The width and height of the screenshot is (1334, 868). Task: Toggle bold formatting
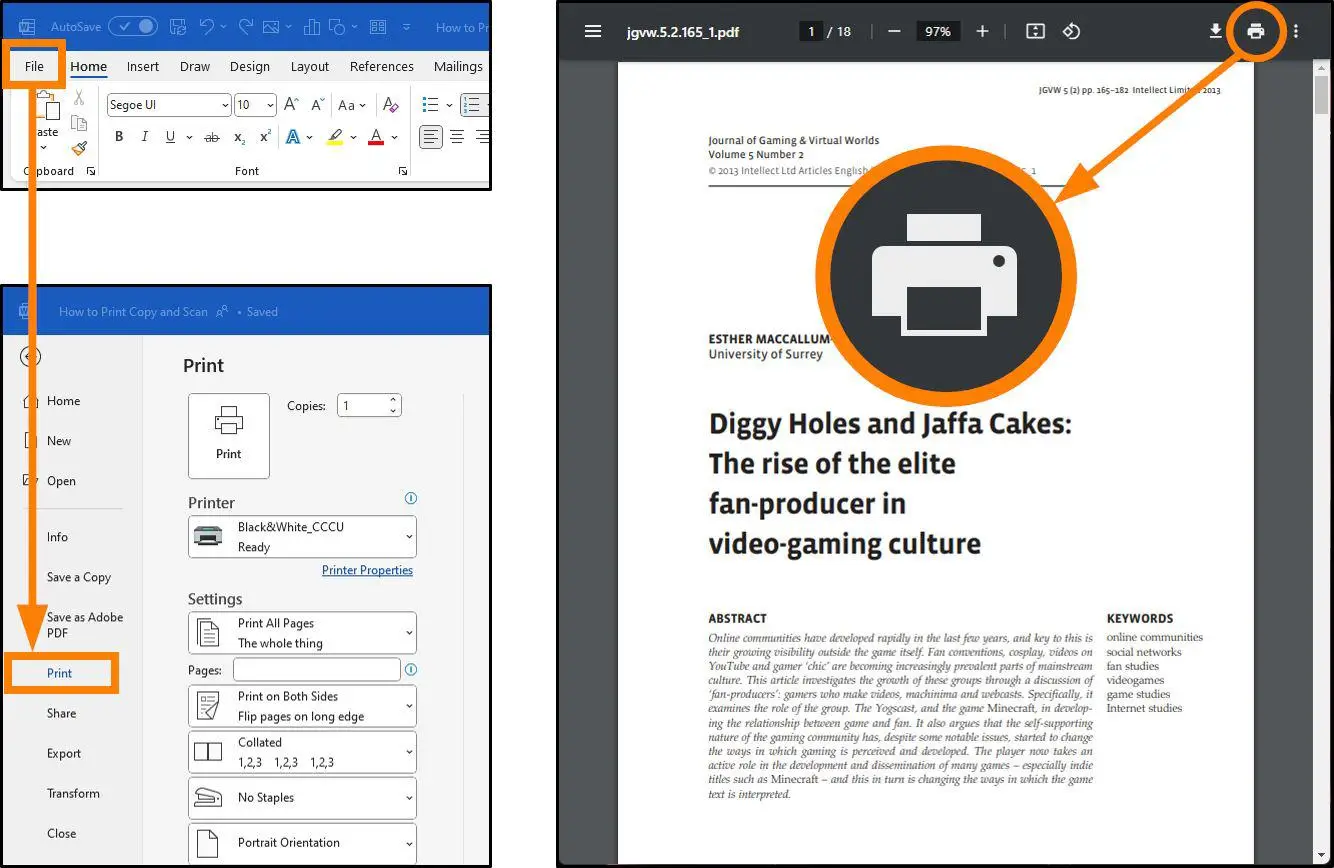[119, 136]
